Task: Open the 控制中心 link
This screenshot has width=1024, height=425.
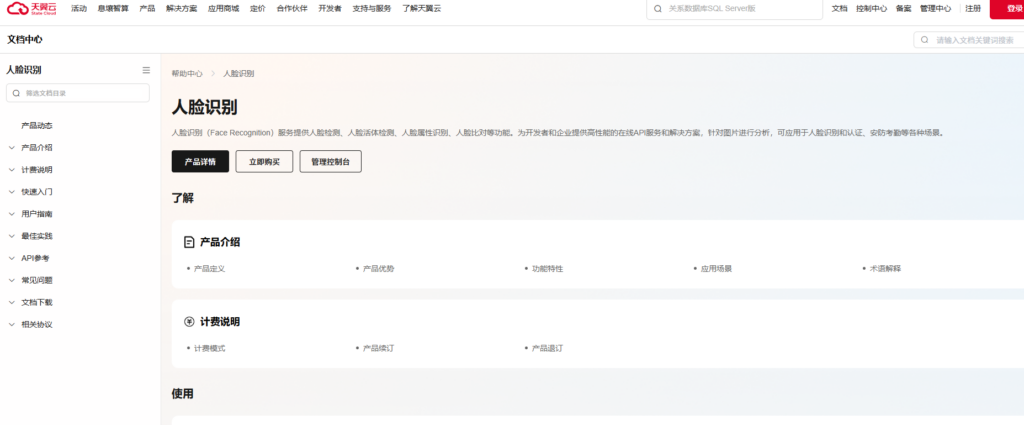Action: pyautogui.click(x=871, y=9)
